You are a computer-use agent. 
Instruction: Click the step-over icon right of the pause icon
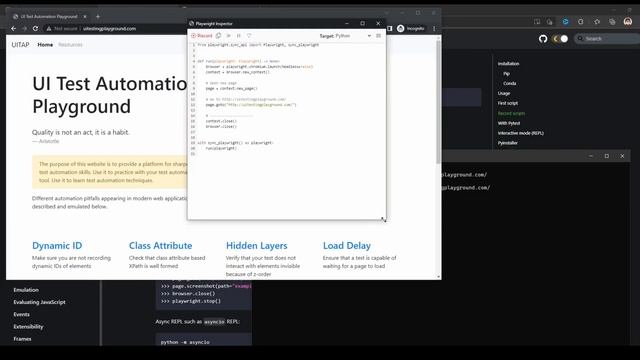[249, 36]
